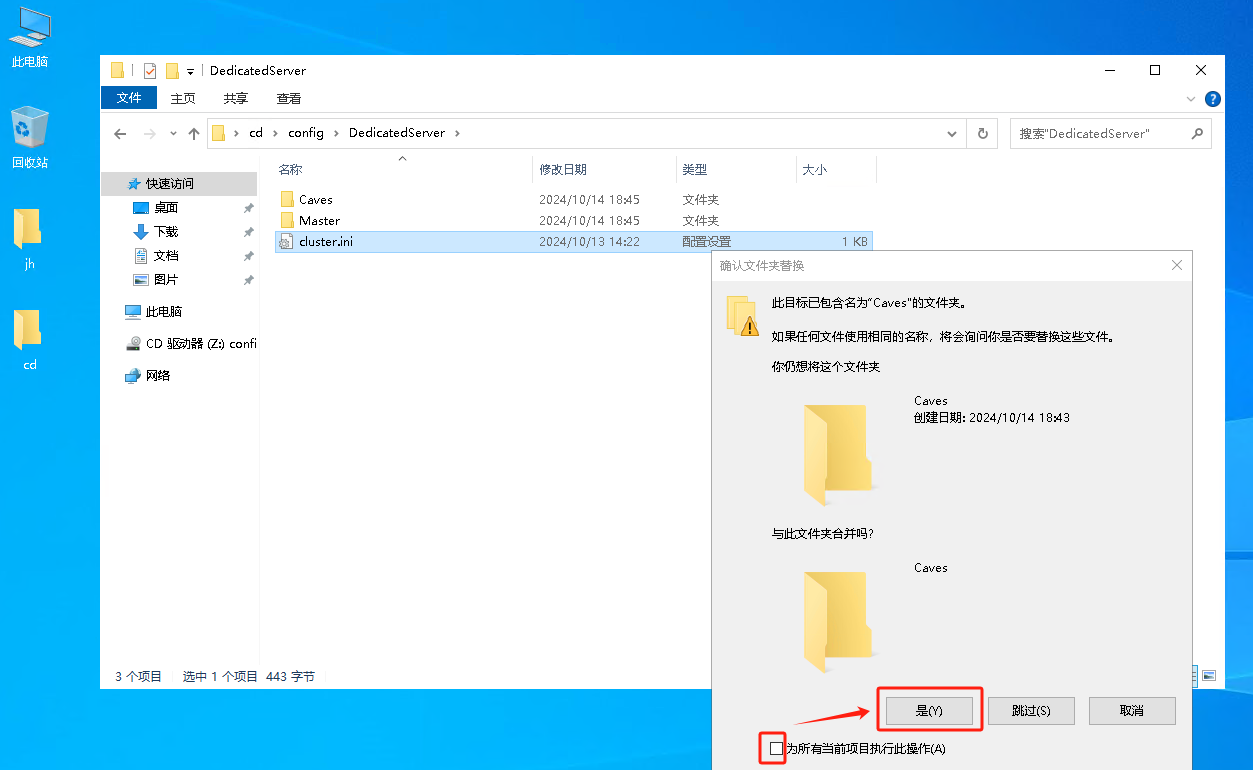Select CD 驱动器 (Z:) in navigation pane
The width and height of the screenshot is (1254, 770).
click(x=191, y=344)
